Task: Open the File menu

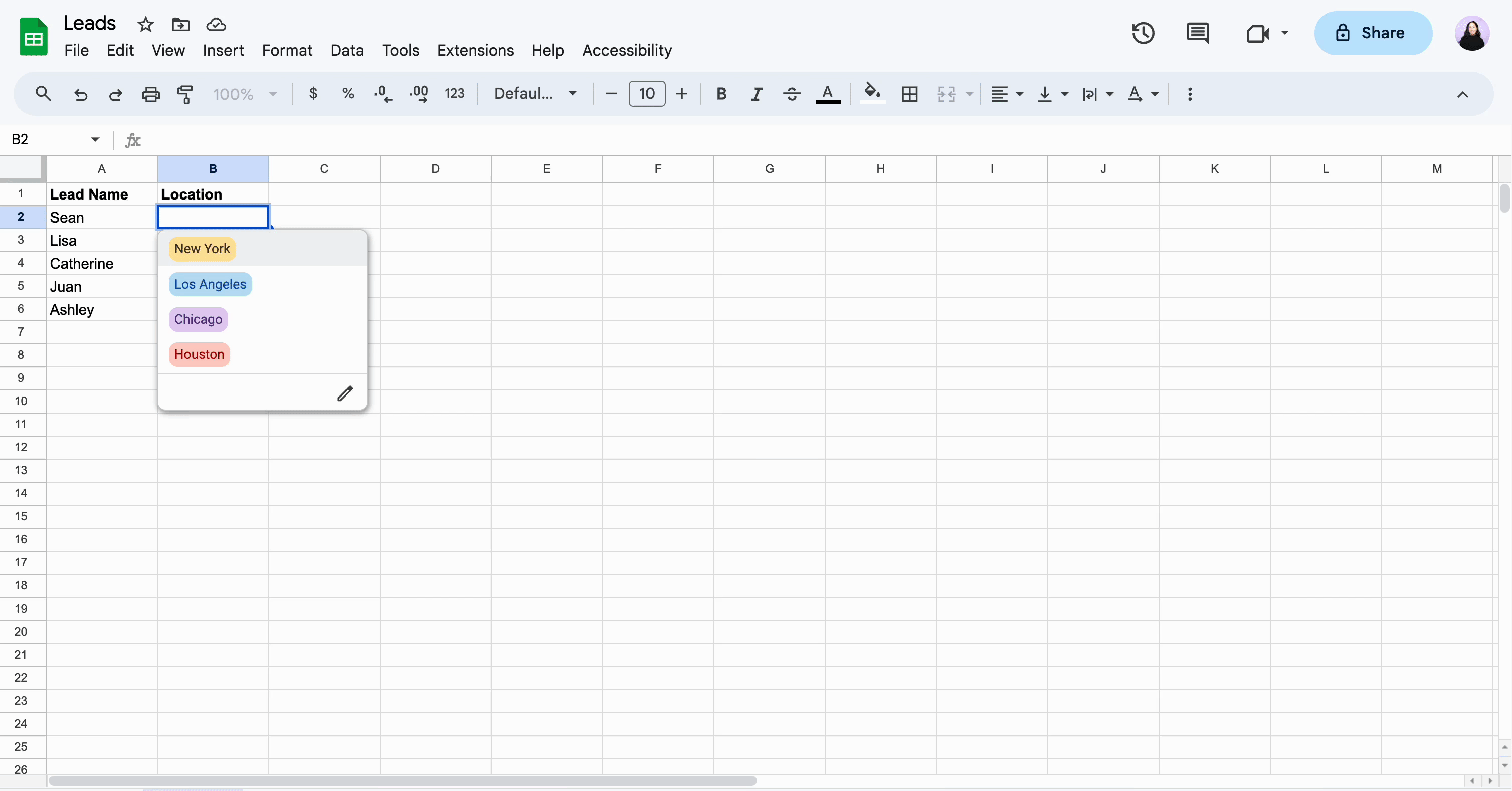Action: click(76, 51)
